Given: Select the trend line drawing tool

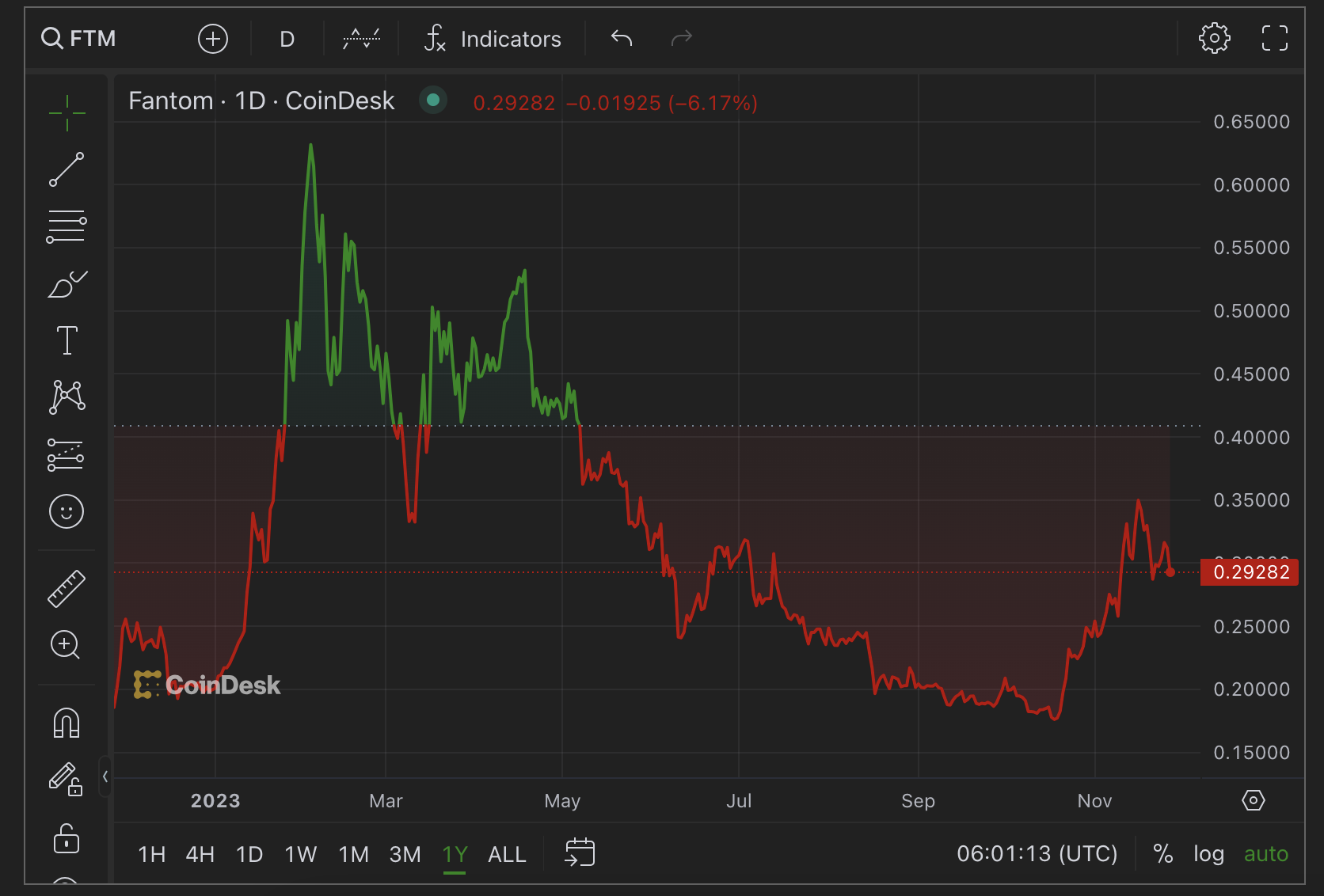Looking at the screenshot, I should pyautogui.click(x=67, y=169).
